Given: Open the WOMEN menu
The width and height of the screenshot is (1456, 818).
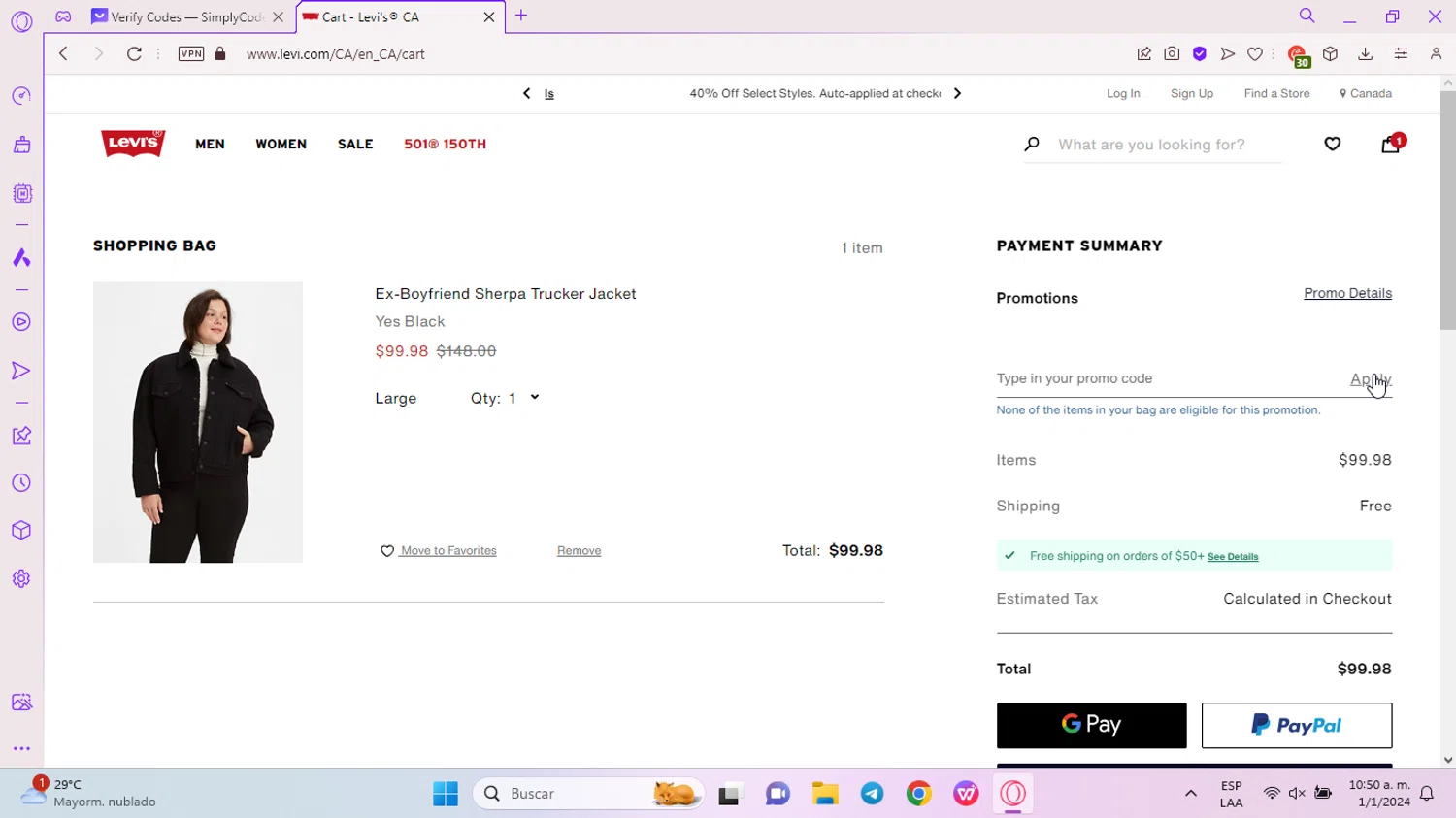Looking at the screenshot, I should pos(281,144).
